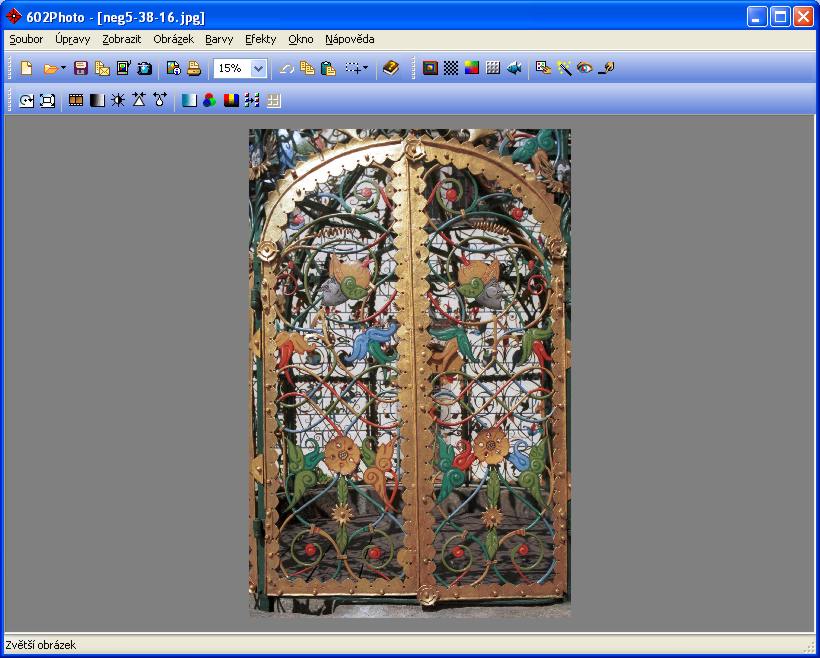820x658 pixels.
Task: Activate the magic wand auto-enhance icon
Action: tap(564, 68)
